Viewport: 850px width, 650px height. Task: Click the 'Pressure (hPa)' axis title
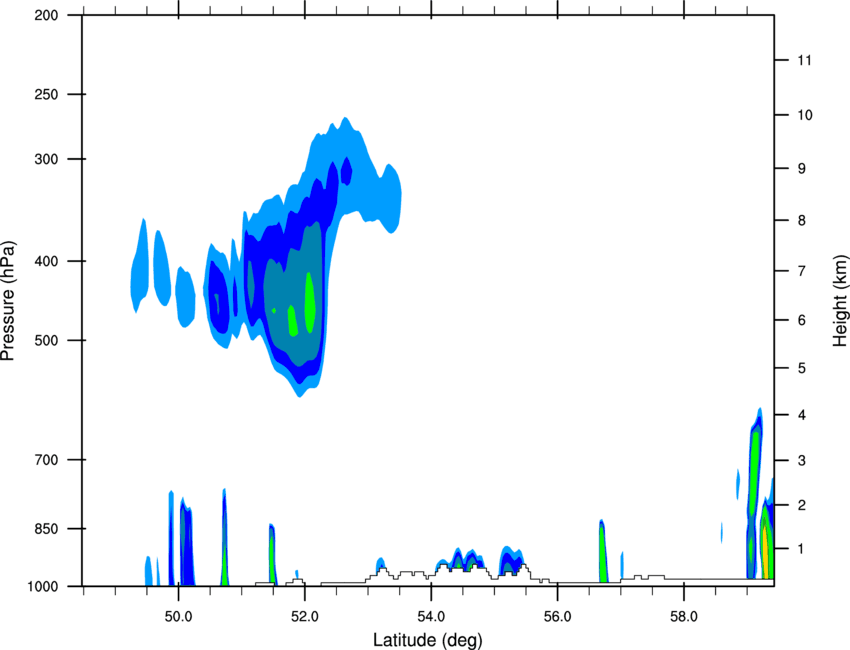(x=8, y=301)
